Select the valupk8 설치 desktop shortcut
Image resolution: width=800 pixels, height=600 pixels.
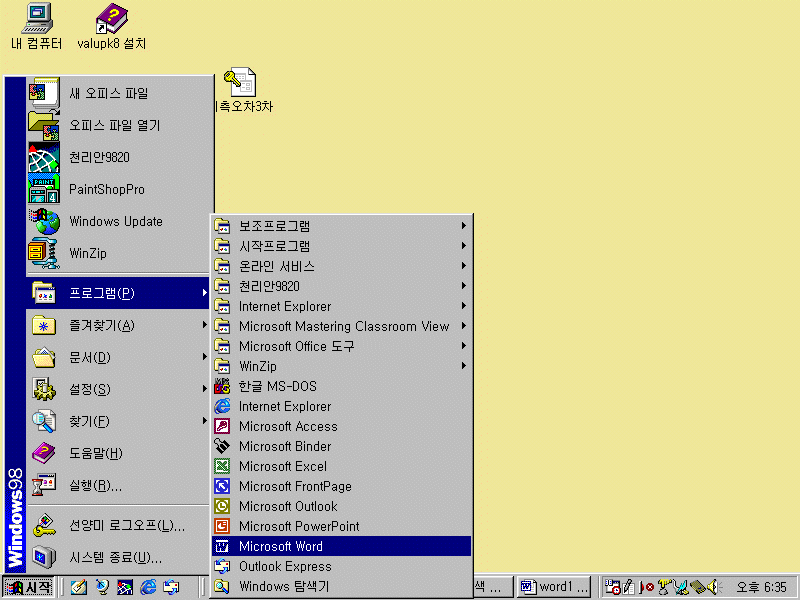112,26
